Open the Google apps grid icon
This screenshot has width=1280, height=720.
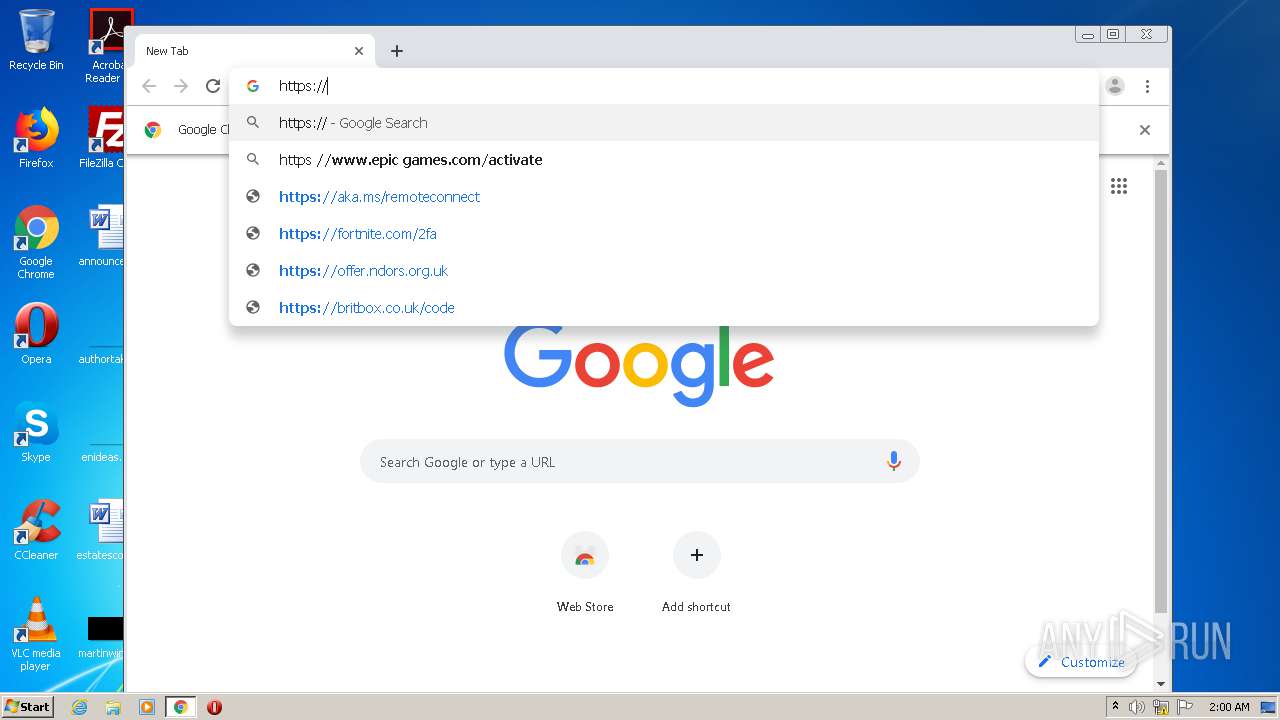click(1119, 186)
